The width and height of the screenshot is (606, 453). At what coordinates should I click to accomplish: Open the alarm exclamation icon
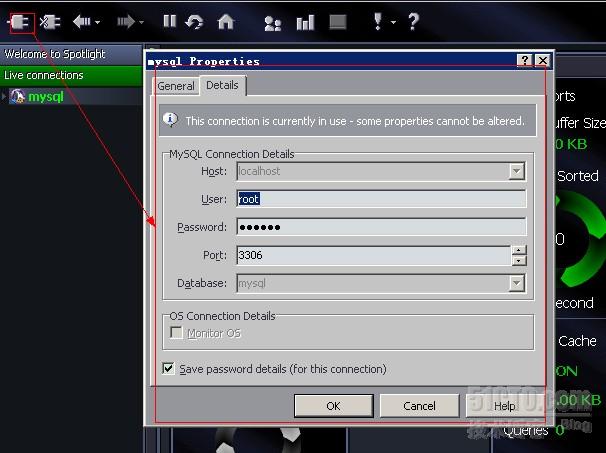[x=378, y=21]
